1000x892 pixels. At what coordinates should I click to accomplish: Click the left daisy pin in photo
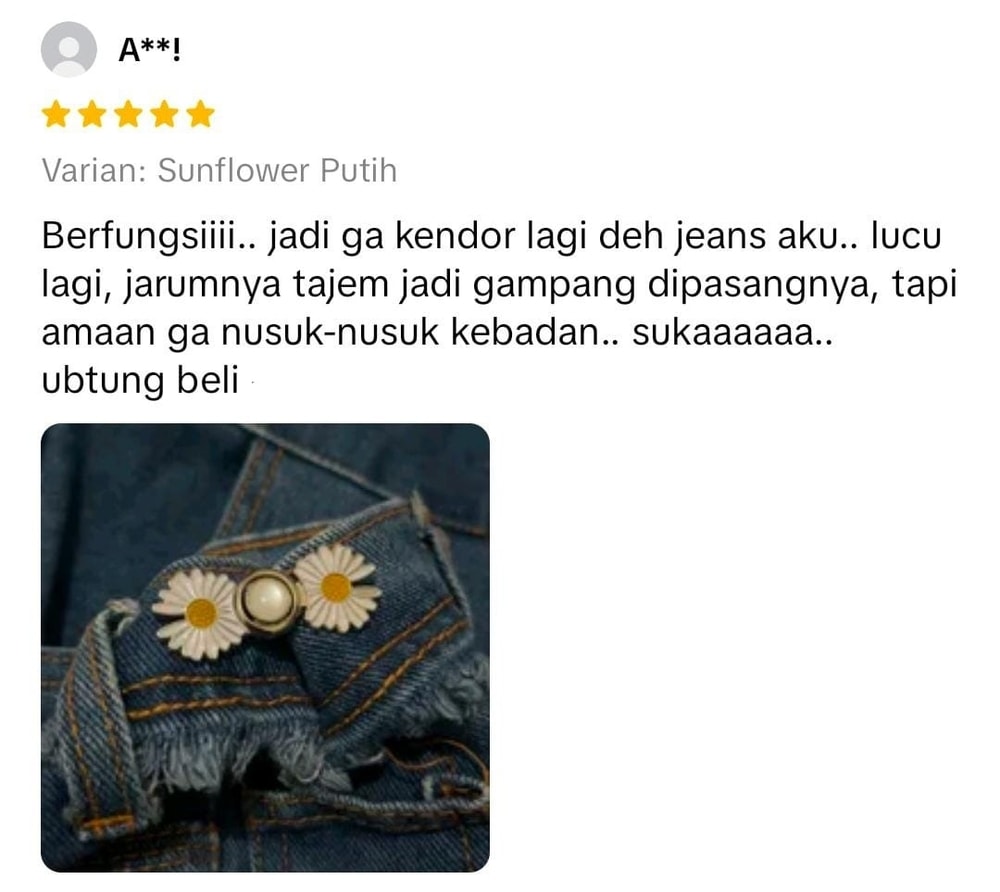pyautogui.click(x=200, y=613)
